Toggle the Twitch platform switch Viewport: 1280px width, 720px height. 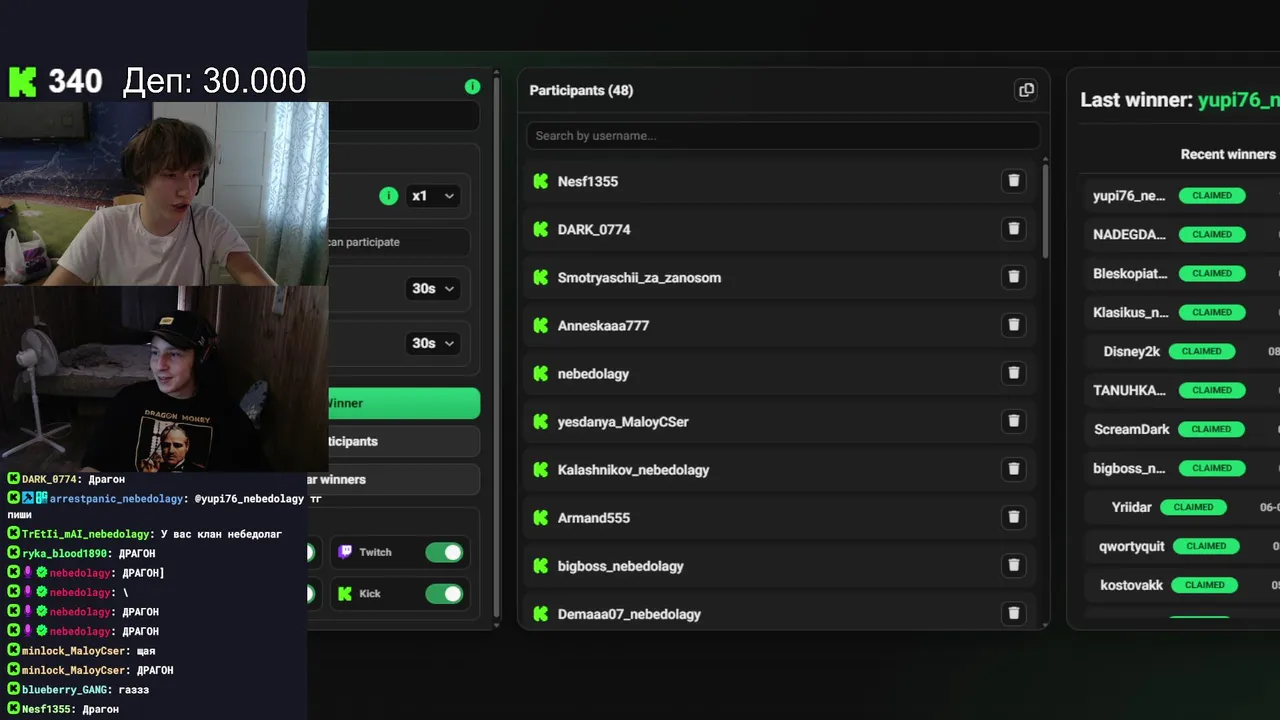pyautogui.click(x=444, y=552)
